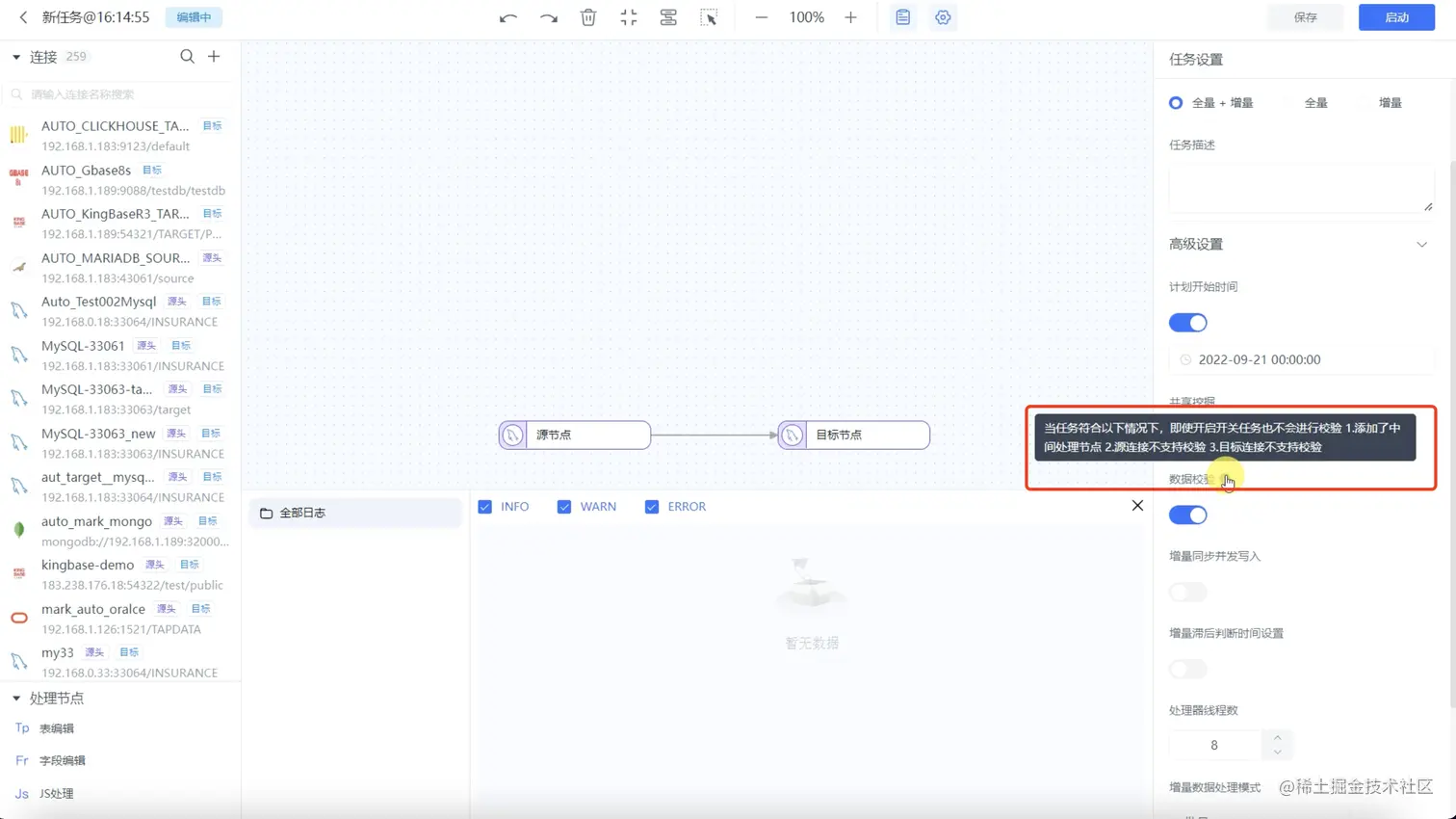Click the AUTO_Gbase8s database icon

pos(18,179)
